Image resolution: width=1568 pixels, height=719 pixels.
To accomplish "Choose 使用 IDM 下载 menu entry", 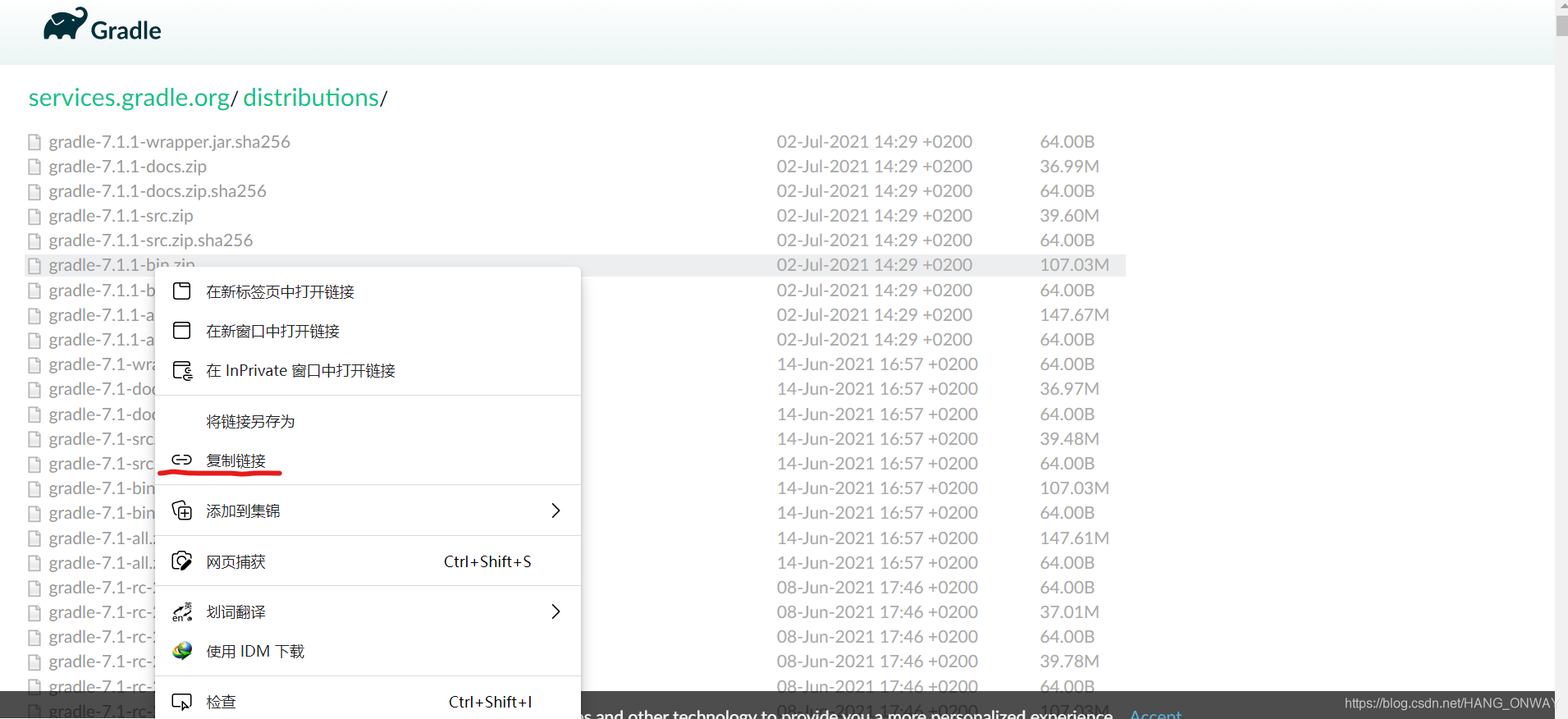I will 368,651.
